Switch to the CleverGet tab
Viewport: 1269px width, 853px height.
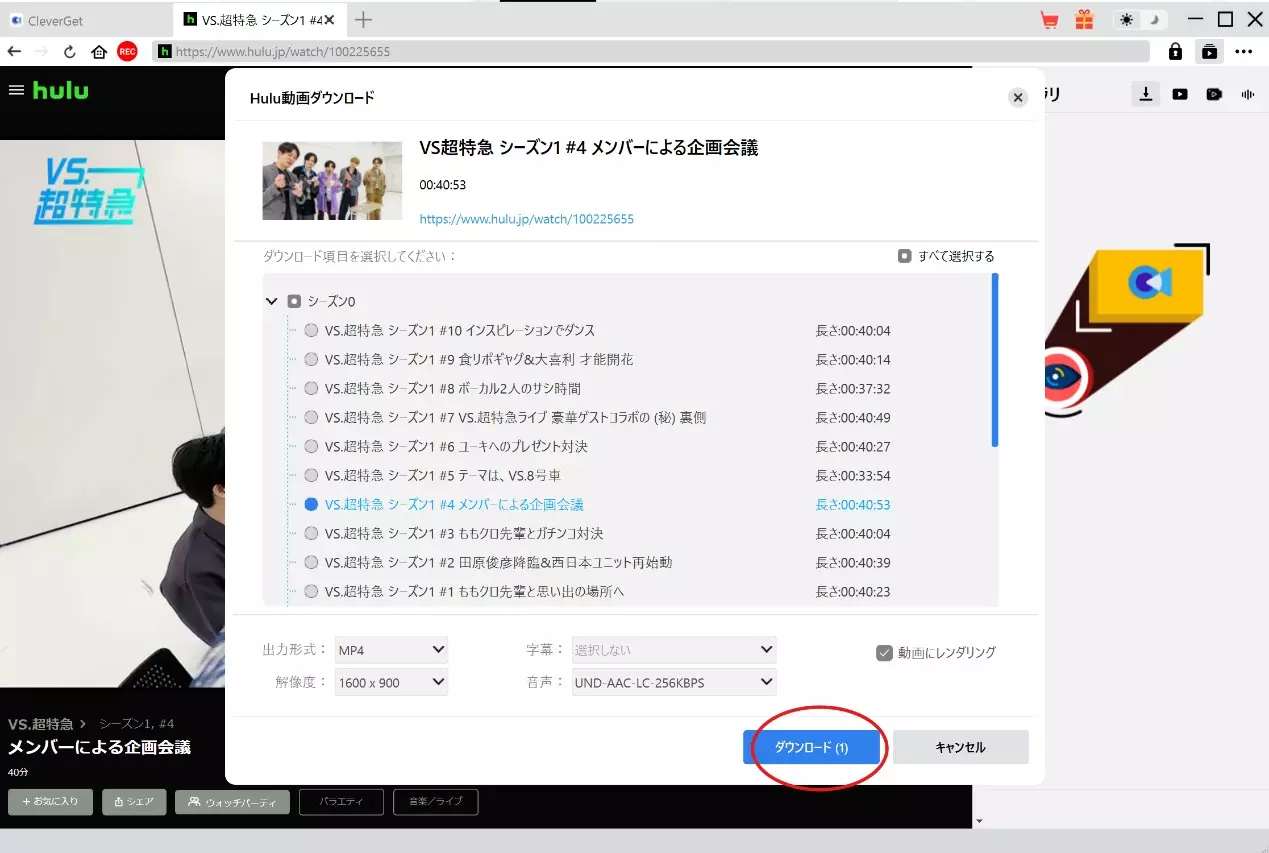(x=86, y=20)
